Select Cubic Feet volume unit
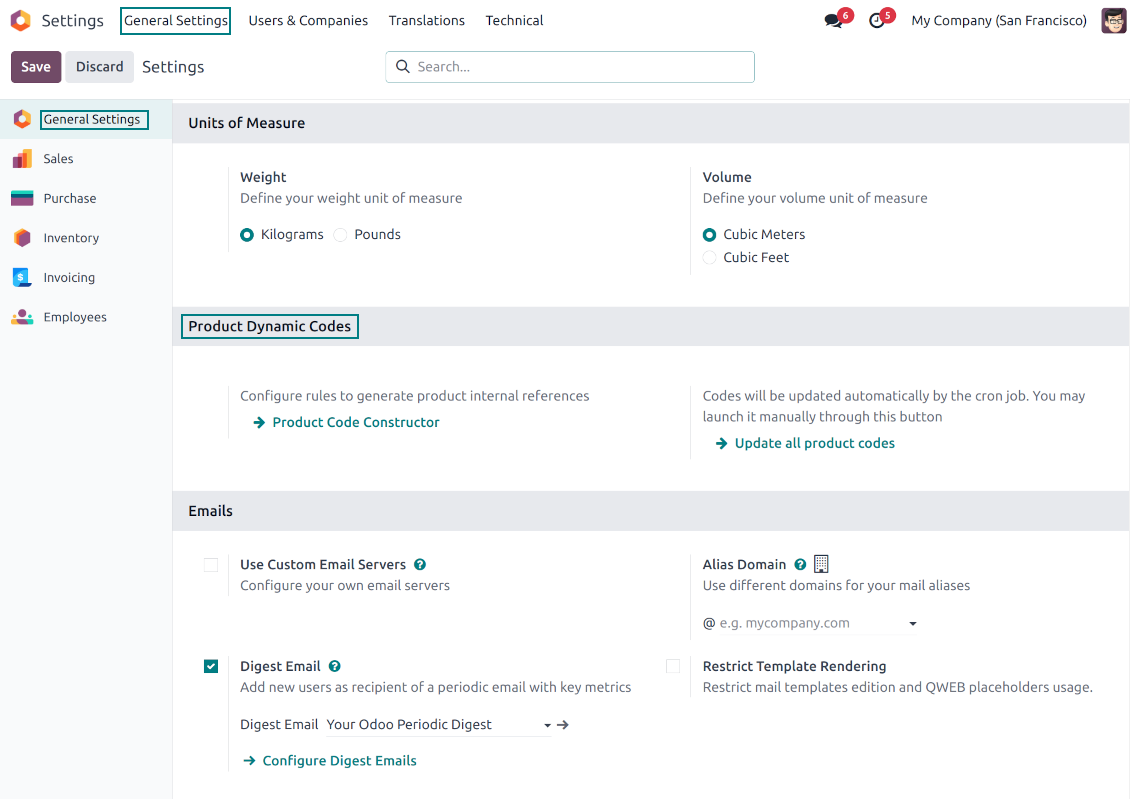 pos(710,258)
